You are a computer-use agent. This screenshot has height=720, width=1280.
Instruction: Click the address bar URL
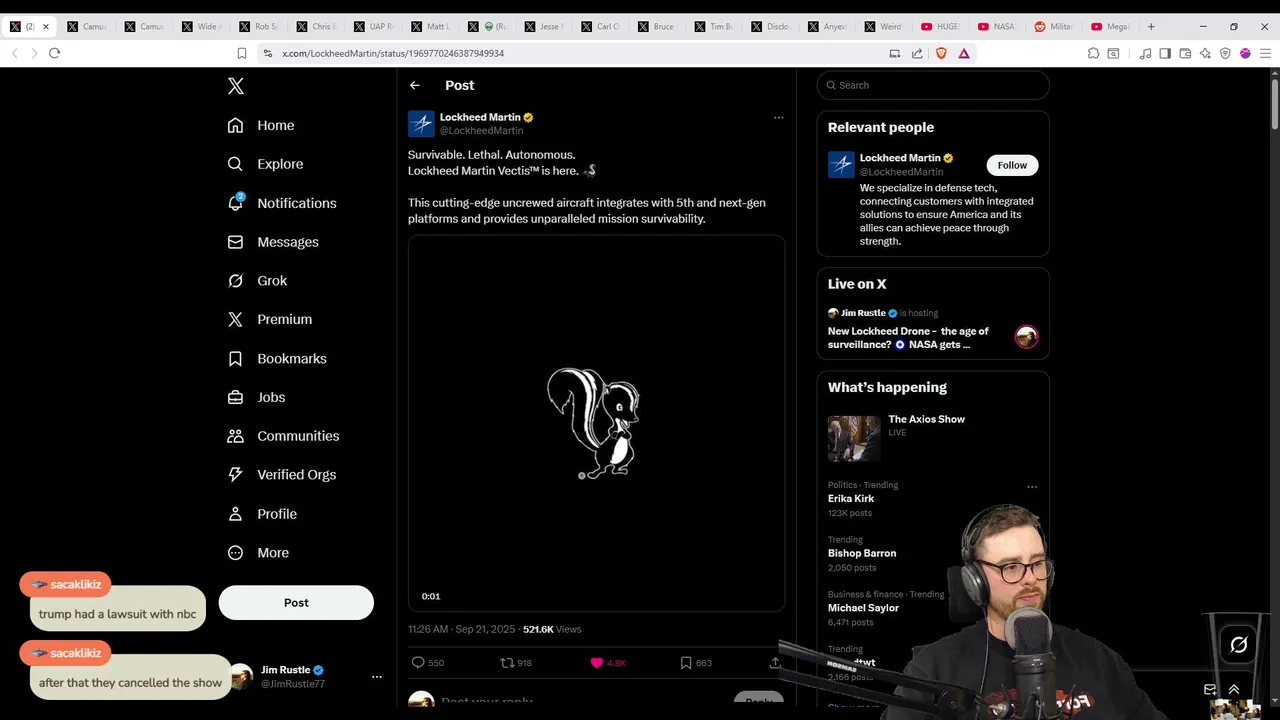[393, 53]
